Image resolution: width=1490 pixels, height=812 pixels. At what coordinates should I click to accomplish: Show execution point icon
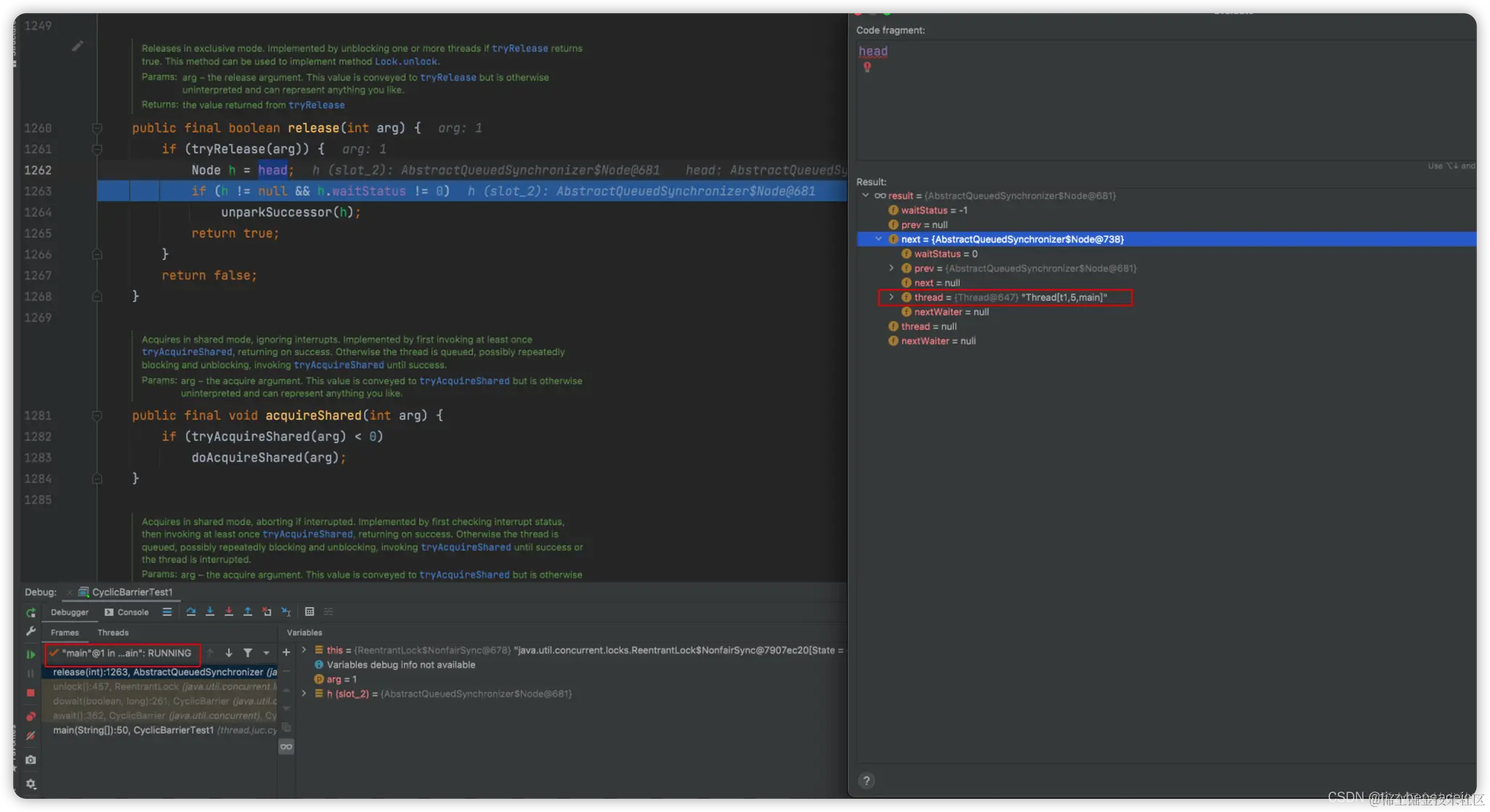point(167,612)
